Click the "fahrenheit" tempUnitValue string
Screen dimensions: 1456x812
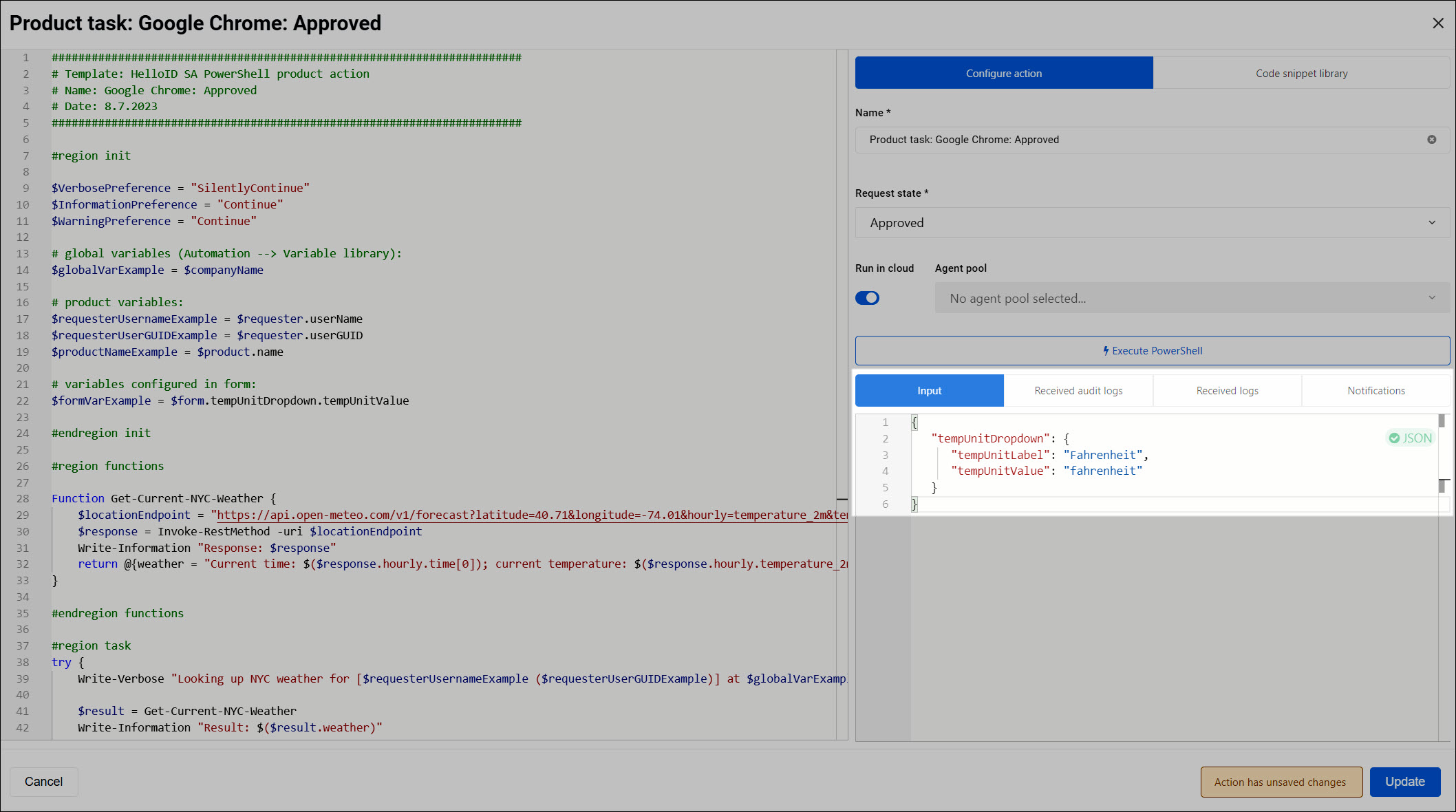(x=1102, y=471)
